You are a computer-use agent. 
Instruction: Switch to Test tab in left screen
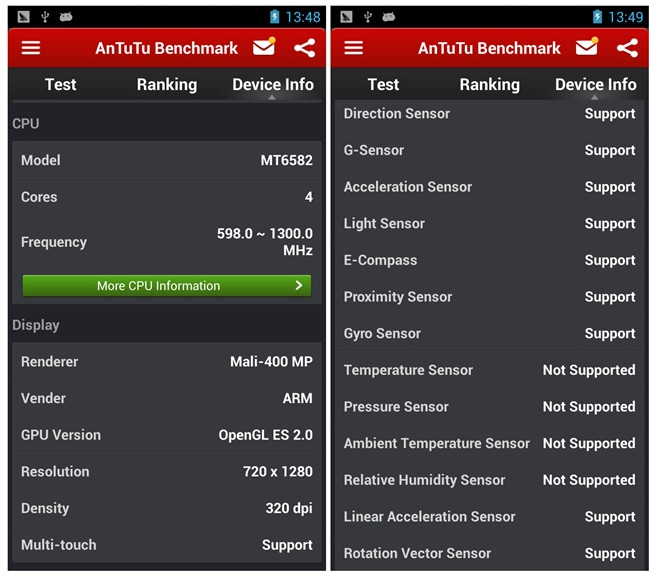click(x=61, y=84)
